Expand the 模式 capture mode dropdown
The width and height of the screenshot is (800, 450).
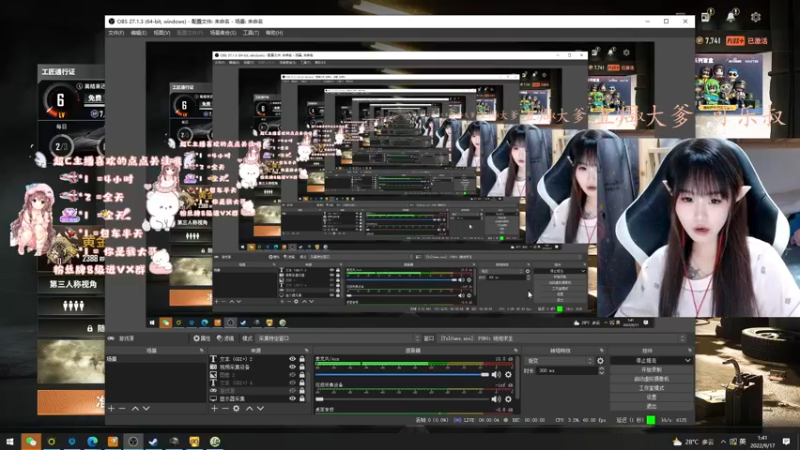(x=338, y=338)
